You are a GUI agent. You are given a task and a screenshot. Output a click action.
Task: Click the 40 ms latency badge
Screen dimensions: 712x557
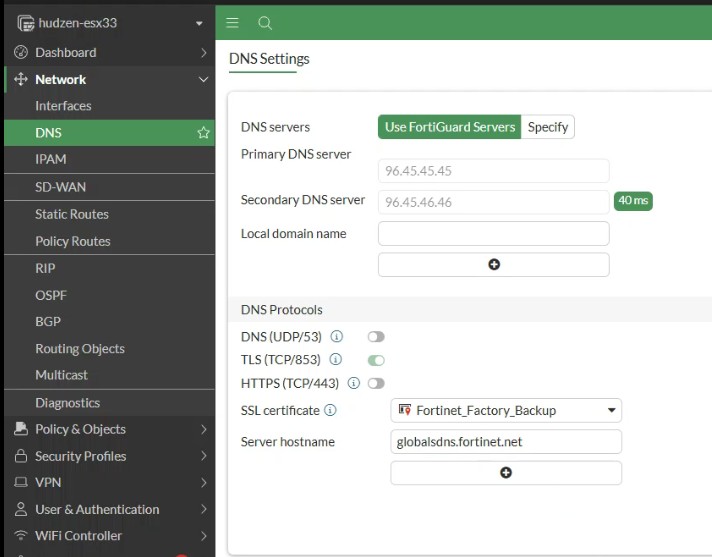[x=633, y=201]
